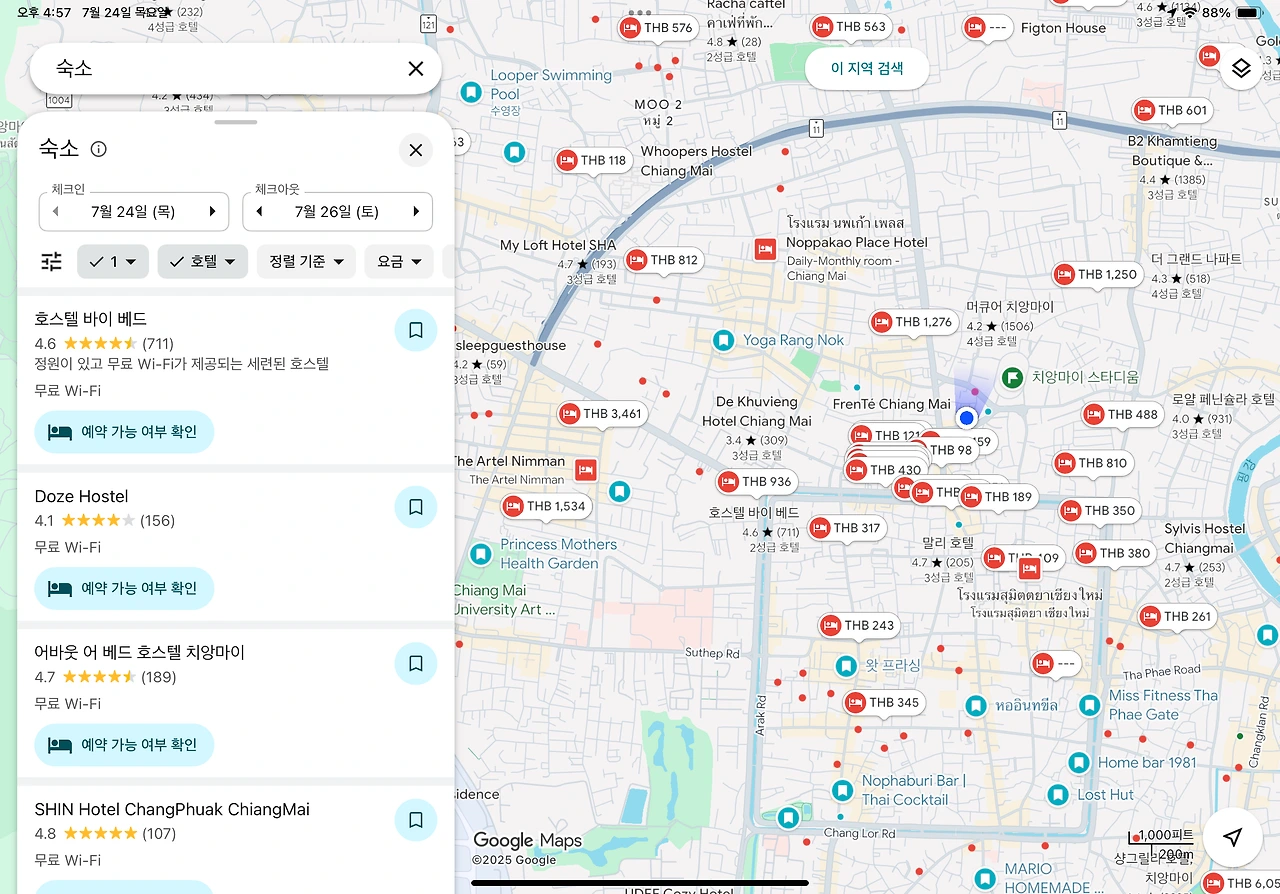Open the 호스텔 바이 베드 listing title
The width and height of the screenshot is (1280, 894).
tap(91, 319)
